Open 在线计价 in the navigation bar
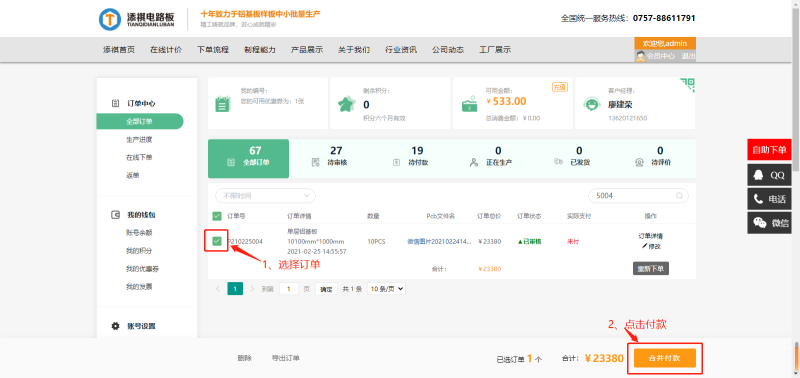 tap(166, 50)
